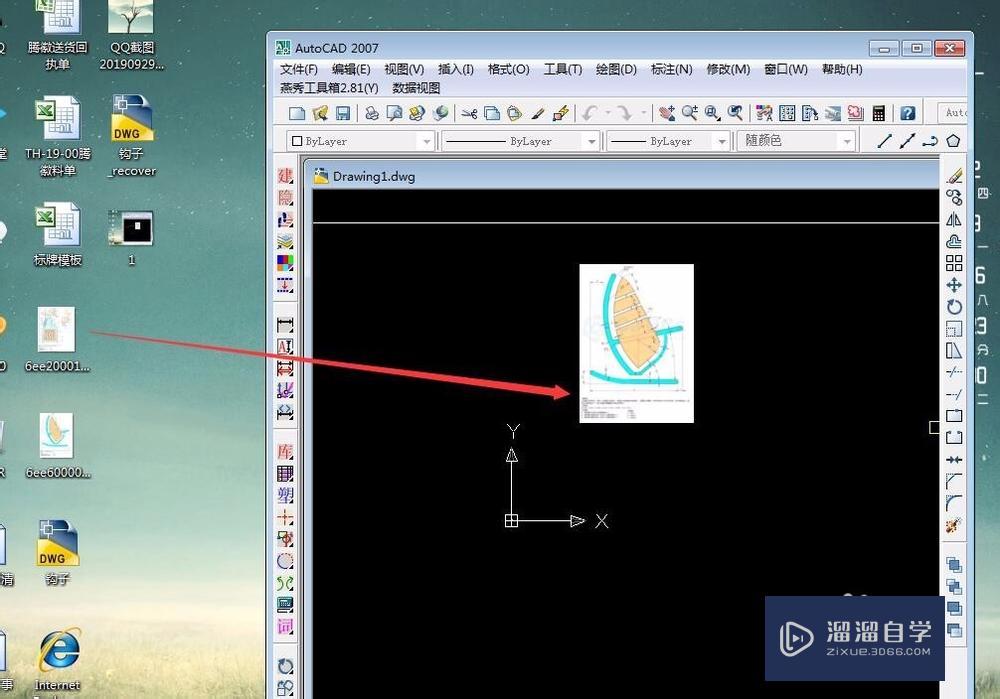Click the 词 tool icon in left toolbar
Image resolution: width=1000 pixels, height=699 pixels.
click(x=285, y=626)
